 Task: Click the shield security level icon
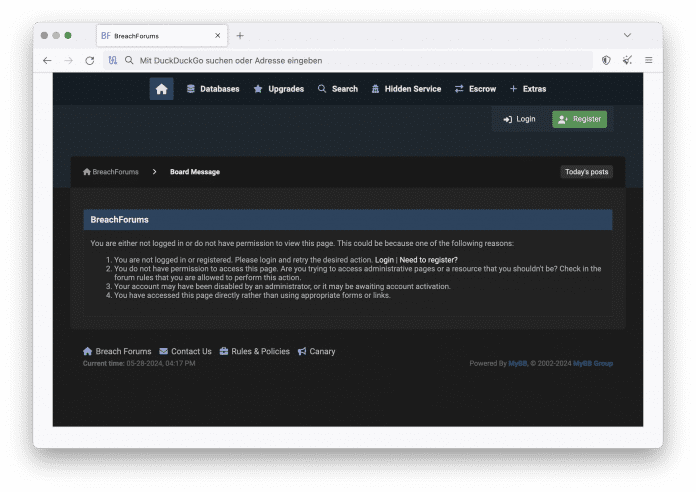click(x=606, y=60)
